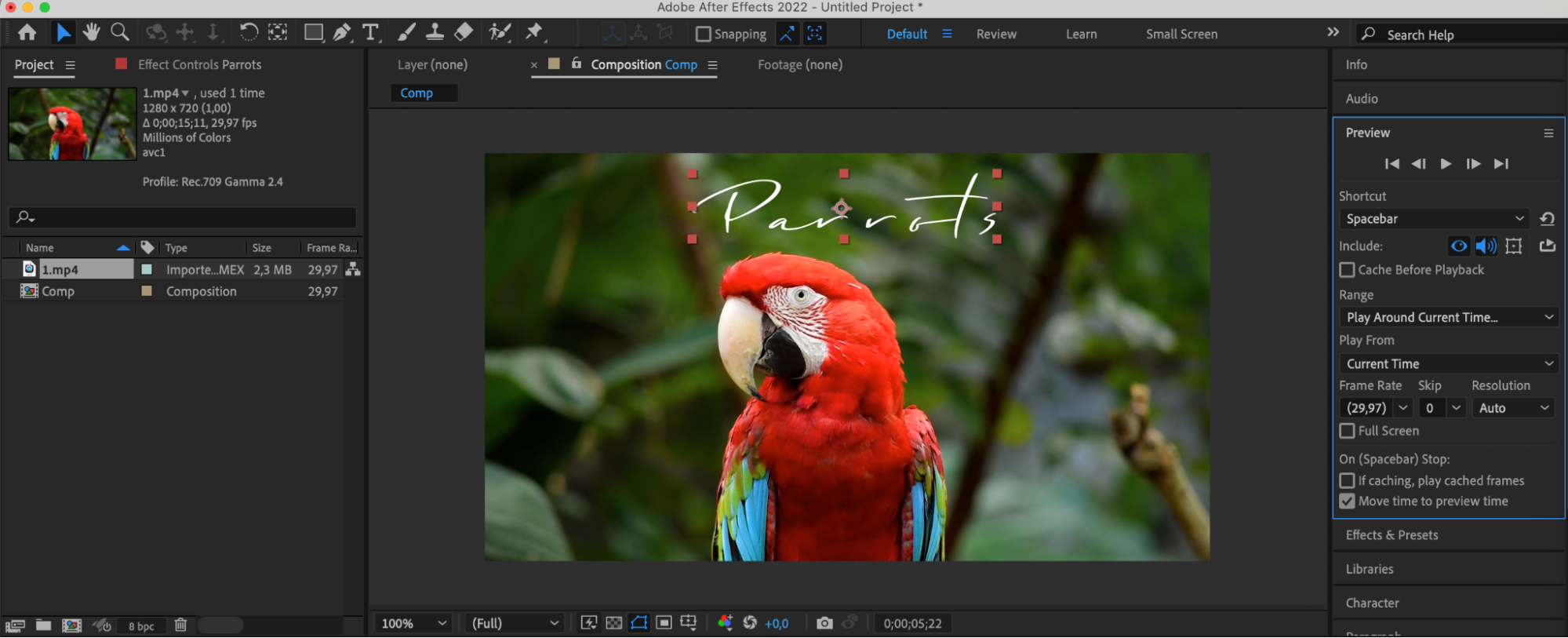1568x638 pixels.
Task: Open the 100% magnification dropdown
Action: click(413, 623)
